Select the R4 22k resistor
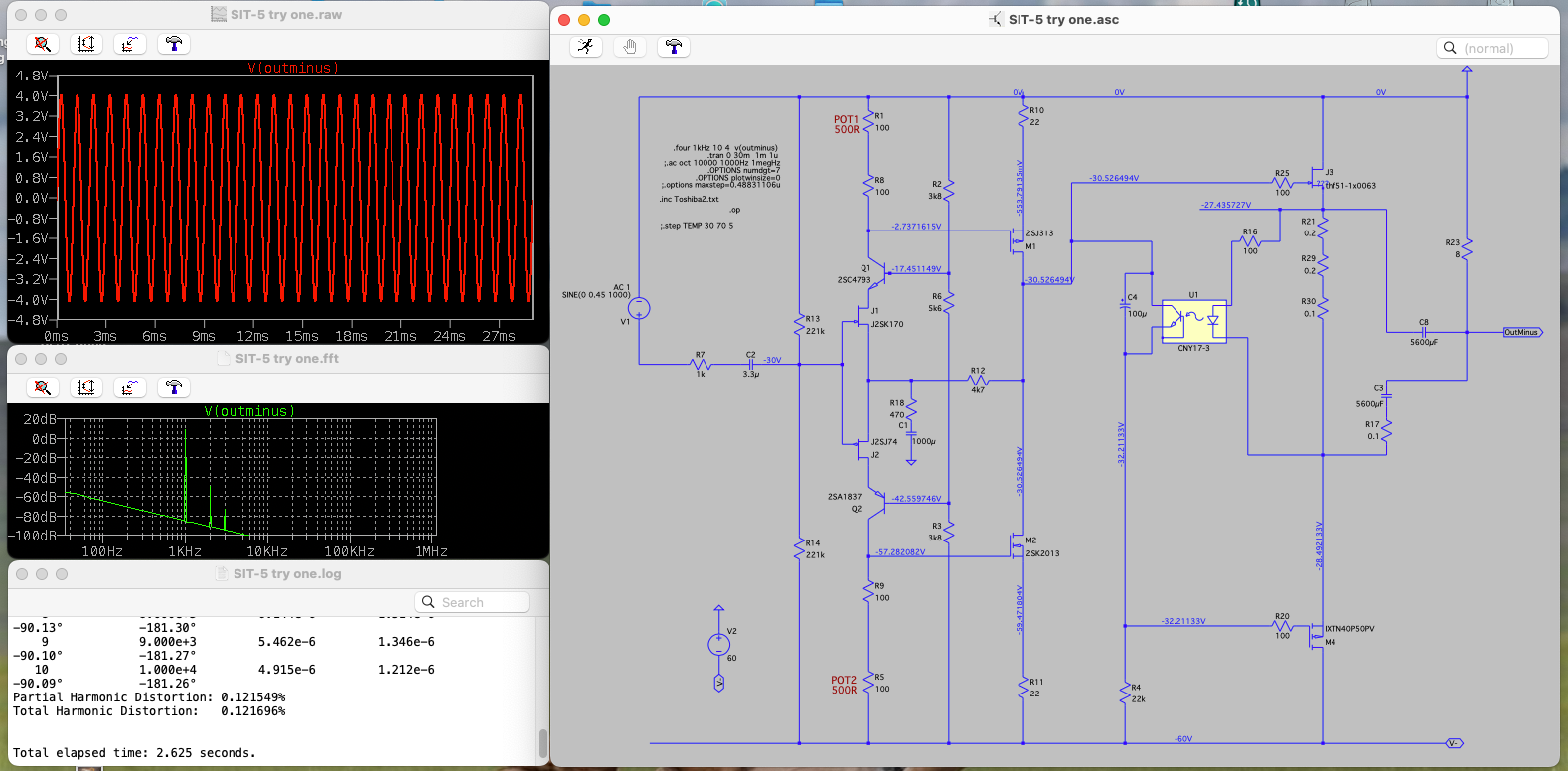Viewport: 1568px width, 771px height. (1125, 693)
